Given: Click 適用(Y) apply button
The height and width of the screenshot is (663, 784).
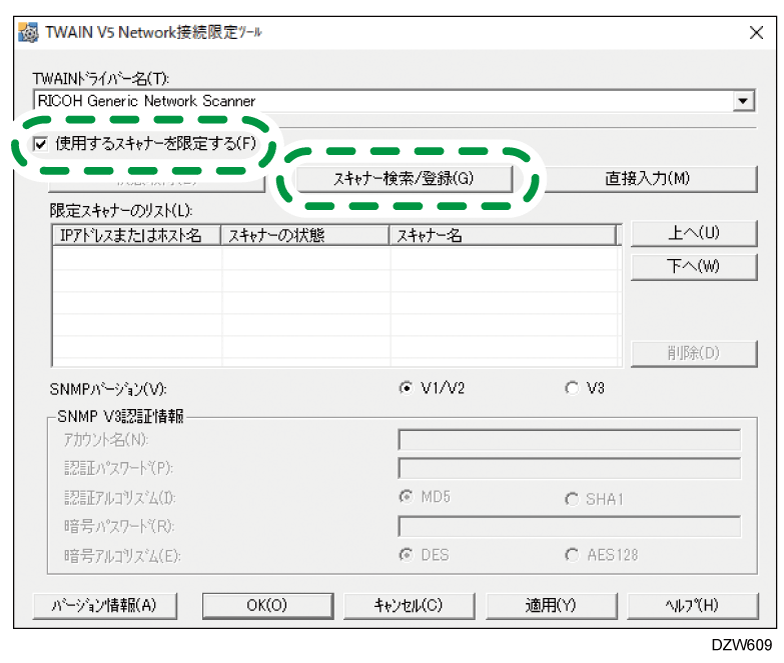Looking at the screenshot, I should [x=550, y=605].
